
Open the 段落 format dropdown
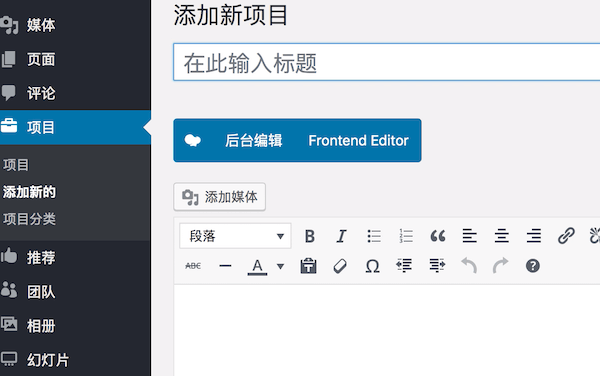tap(235, 236)
